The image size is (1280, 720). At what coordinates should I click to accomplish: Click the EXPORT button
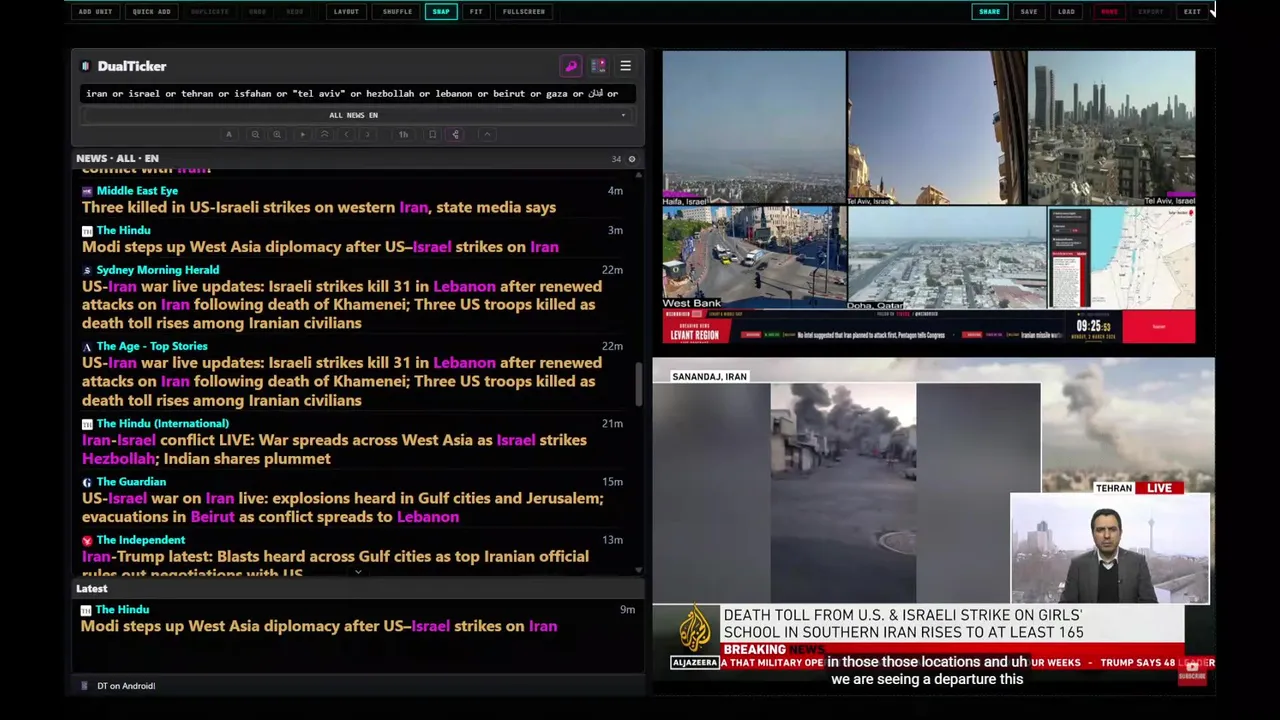[x=1151, y=12]
